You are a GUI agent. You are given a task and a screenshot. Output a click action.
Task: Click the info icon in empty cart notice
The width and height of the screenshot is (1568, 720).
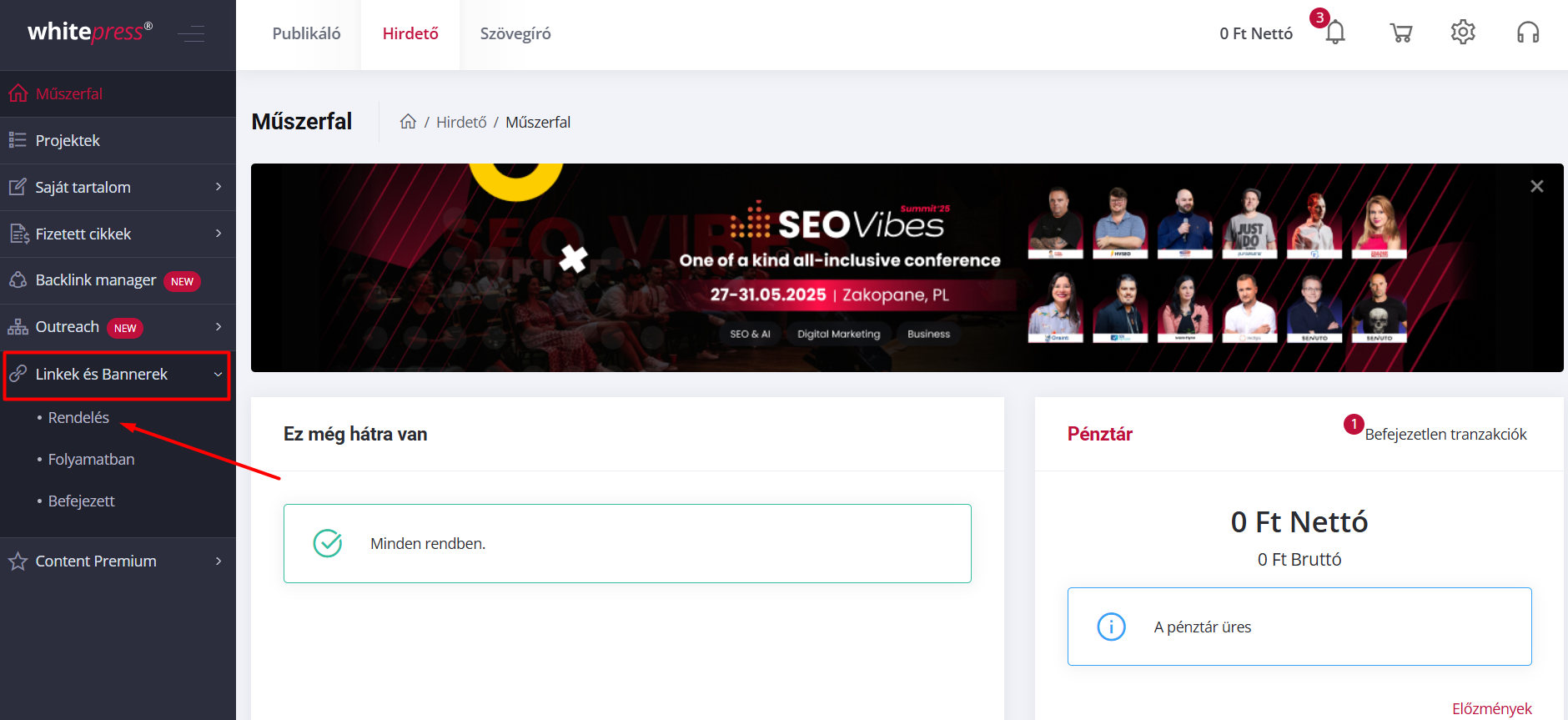click(1111, 627)
